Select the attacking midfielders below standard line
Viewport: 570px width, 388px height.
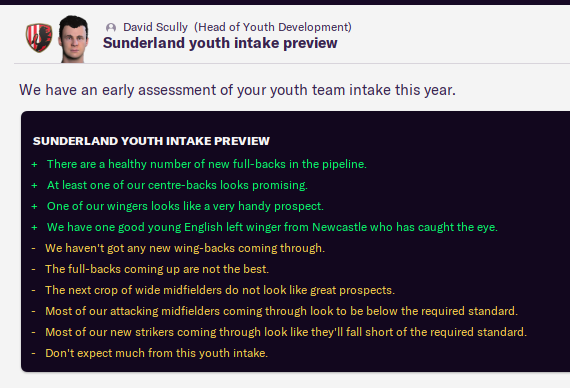tap(281, 311)
